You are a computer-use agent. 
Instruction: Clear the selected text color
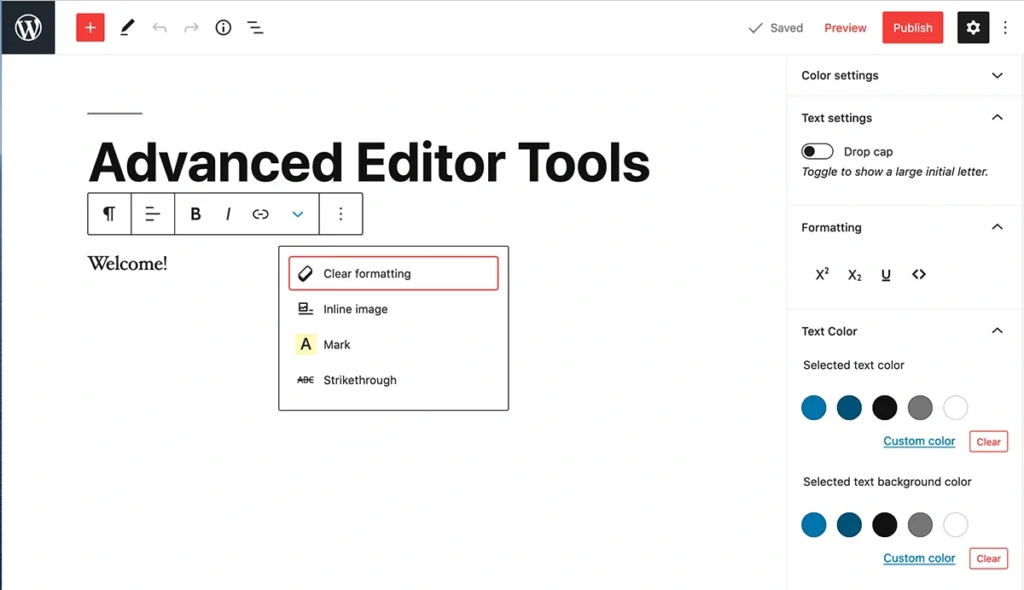[988, 442]
